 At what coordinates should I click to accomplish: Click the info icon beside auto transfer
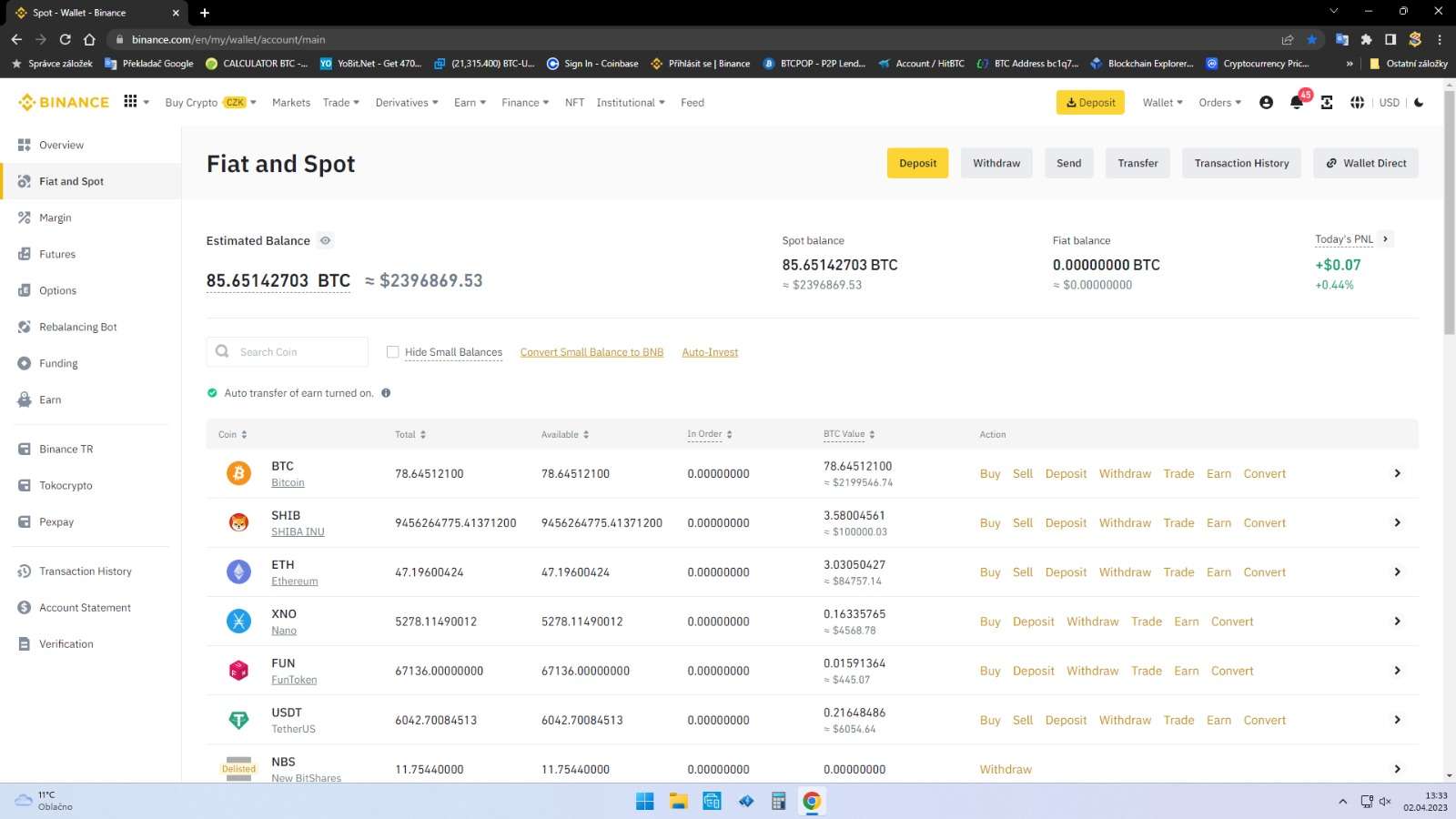[x=386, y=393]
